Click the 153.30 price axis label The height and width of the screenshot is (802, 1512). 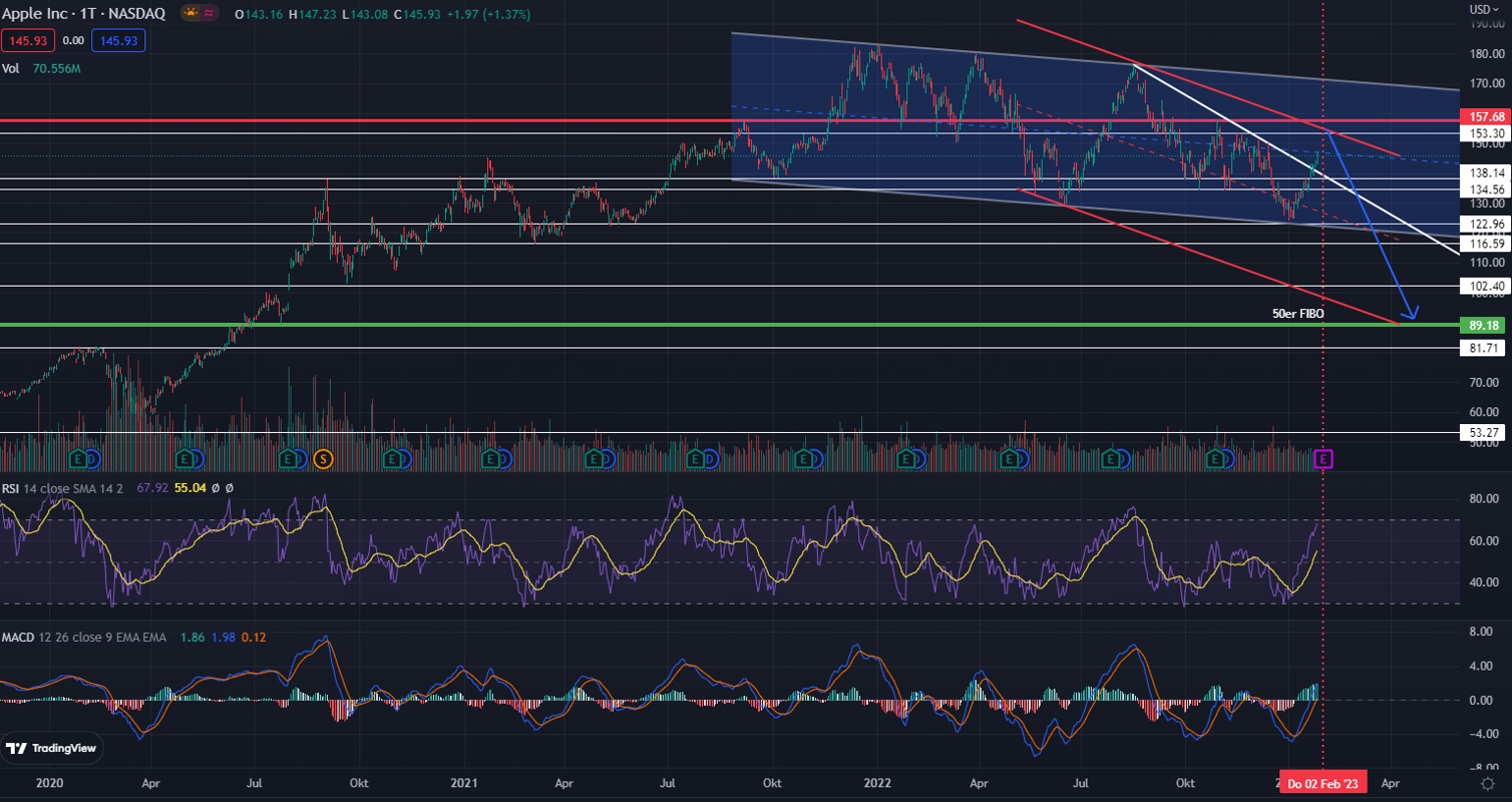[1485, 134]
